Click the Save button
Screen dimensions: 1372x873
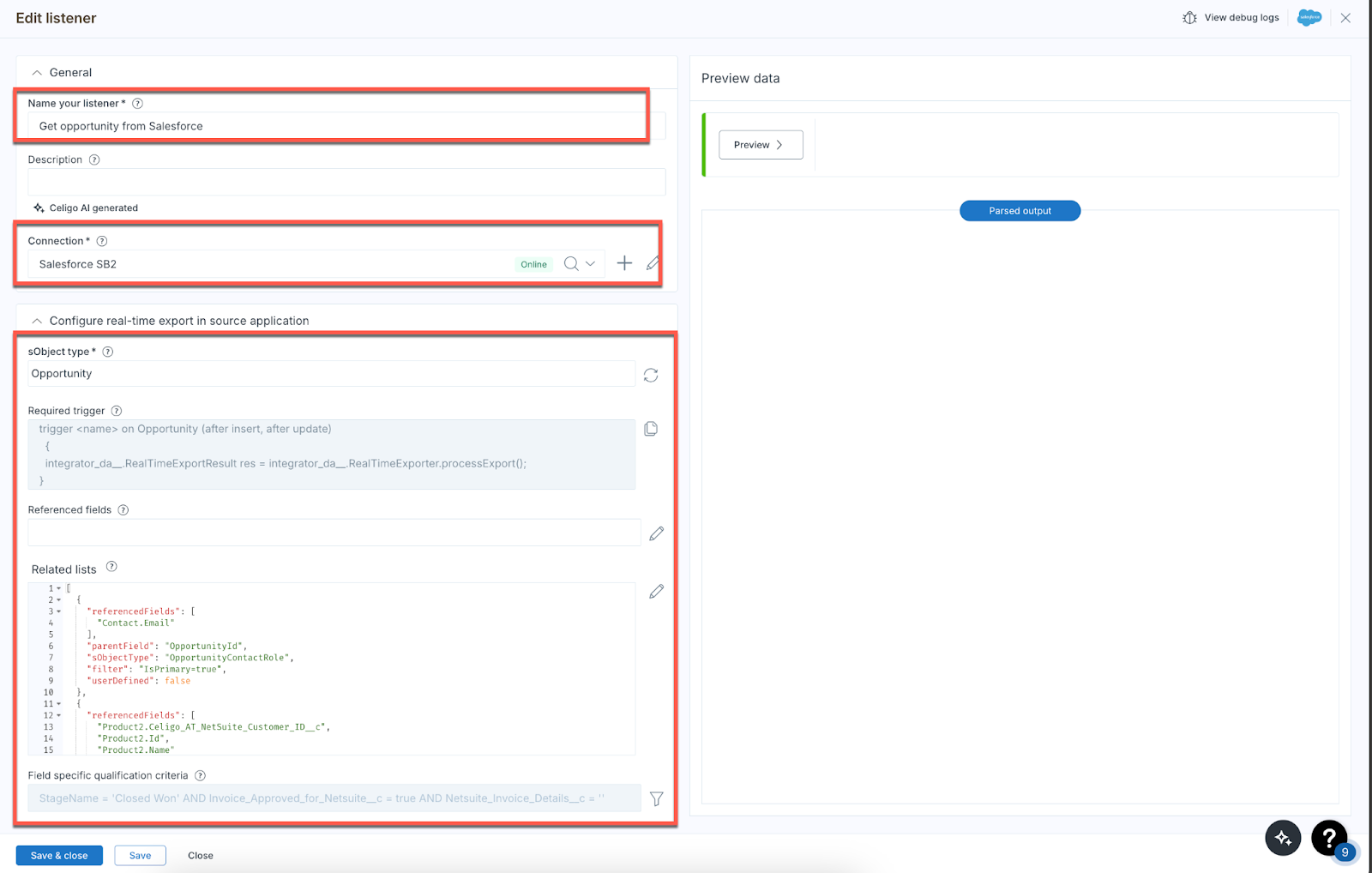click(140, 855)
